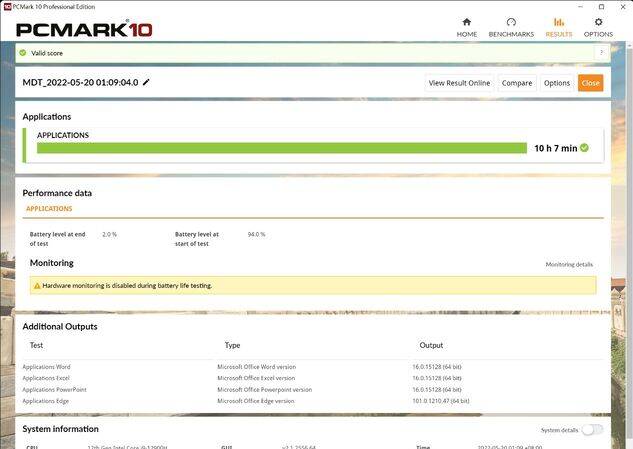Click the PCMark 10 title bar app icon
This screenshot has width=633, height=449.
(7, 6)
